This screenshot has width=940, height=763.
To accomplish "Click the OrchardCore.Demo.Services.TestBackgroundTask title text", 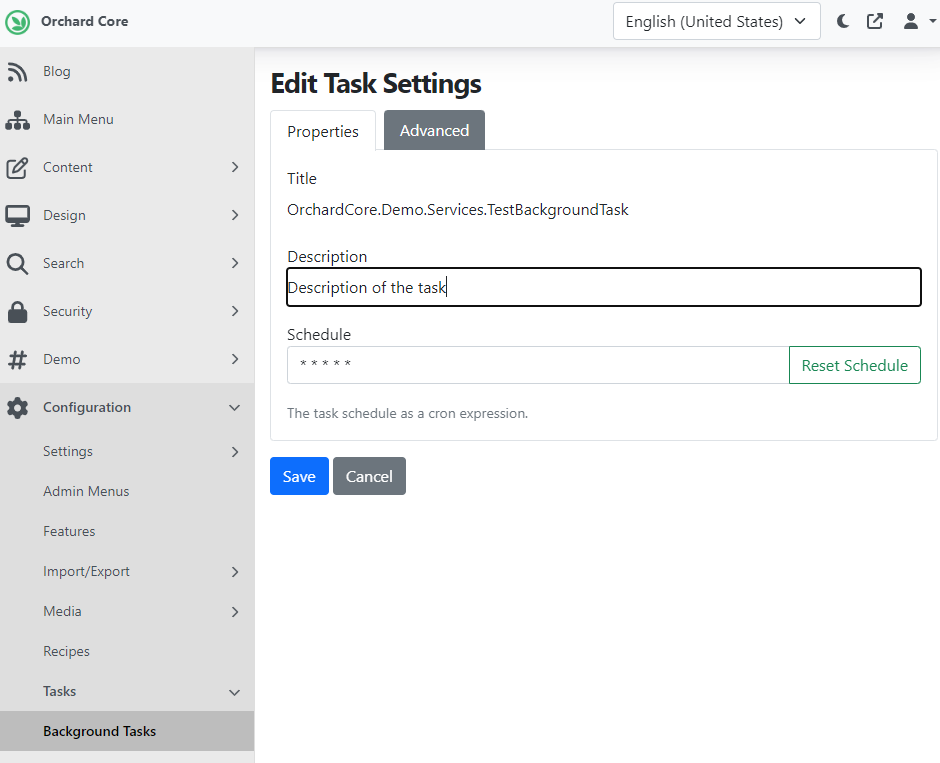I will click(458, 210).
